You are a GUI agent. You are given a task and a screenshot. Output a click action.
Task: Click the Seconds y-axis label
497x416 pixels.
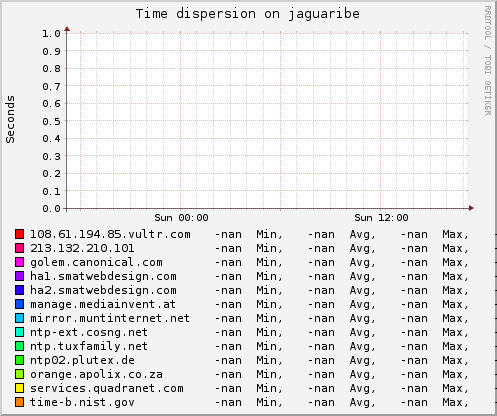pos(10,119)
